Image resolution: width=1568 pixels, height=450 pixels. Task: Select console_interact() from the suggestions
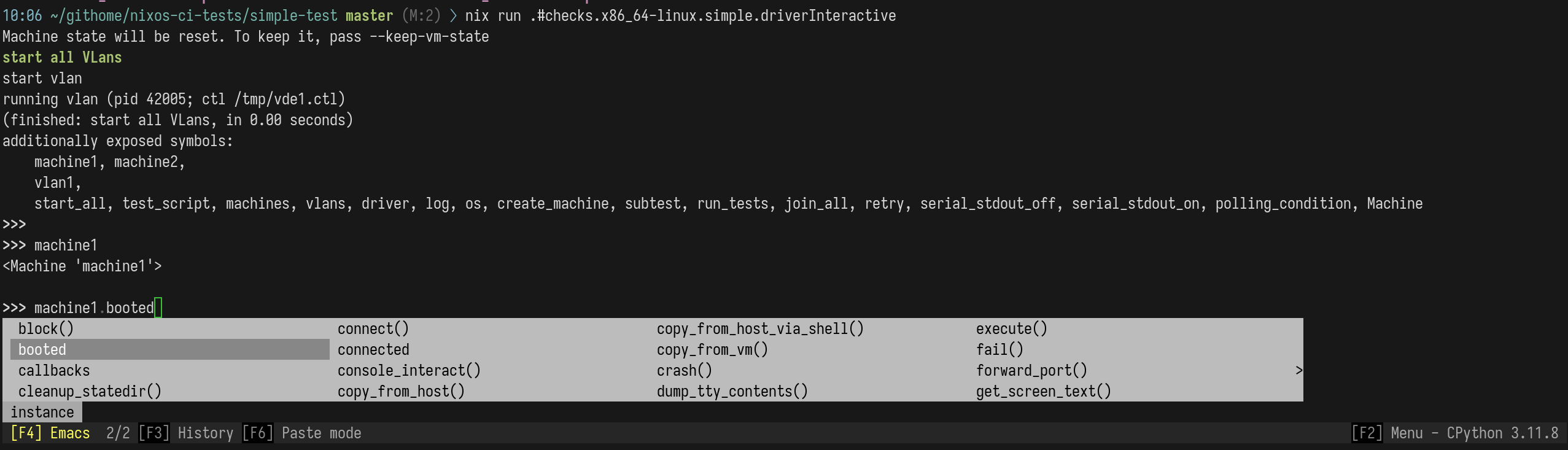tap(409, 370)
